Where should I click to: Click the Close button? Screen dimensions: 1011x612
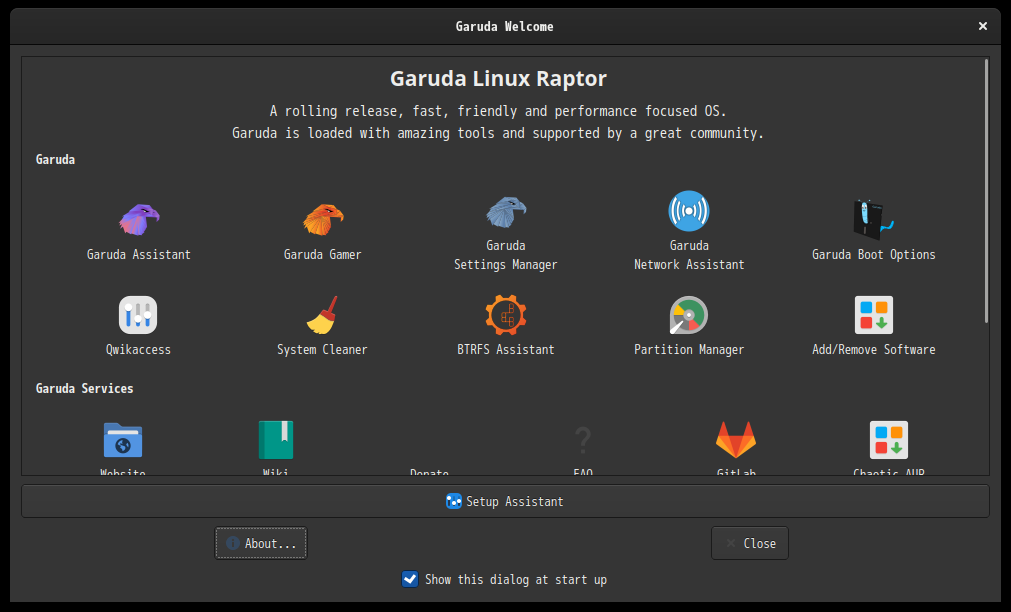[750, 543]
